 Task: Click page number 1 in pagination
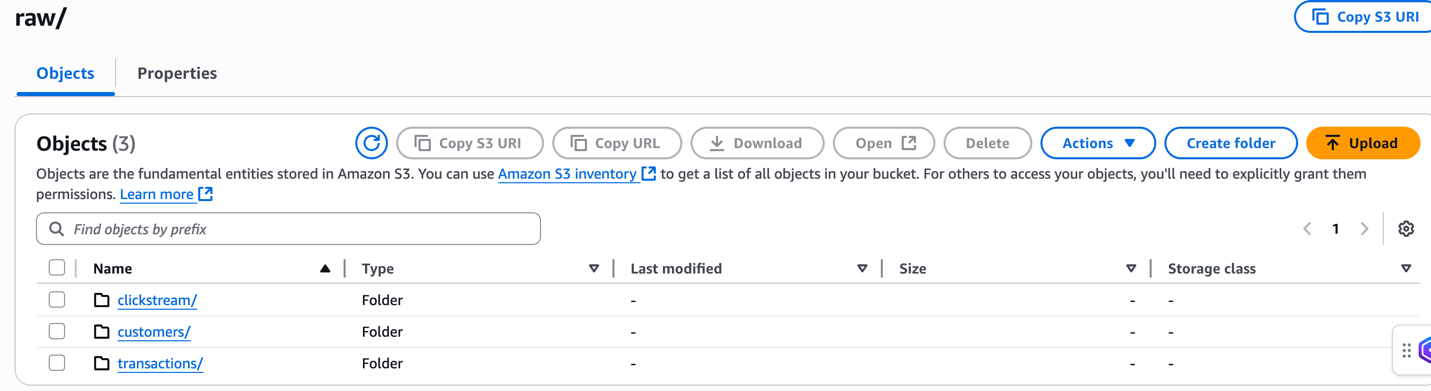(1335, 229)
